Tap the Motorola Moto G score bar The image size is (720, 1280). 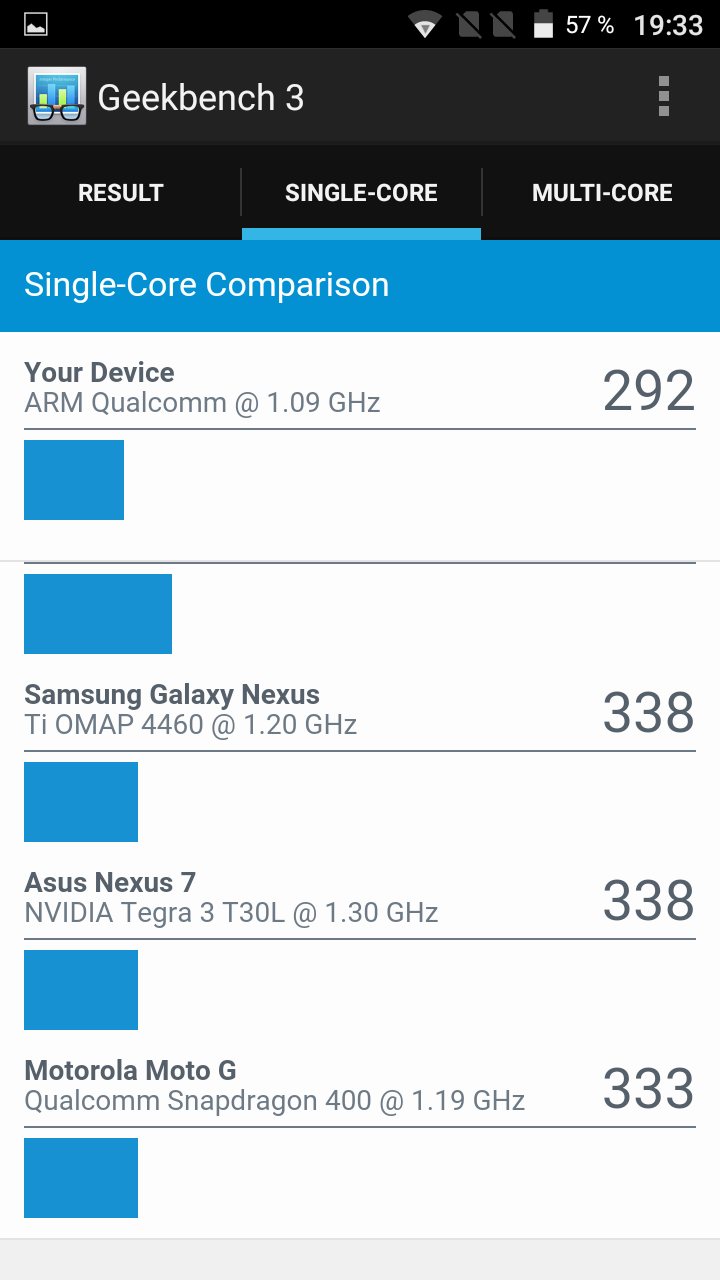point(81,1178)
